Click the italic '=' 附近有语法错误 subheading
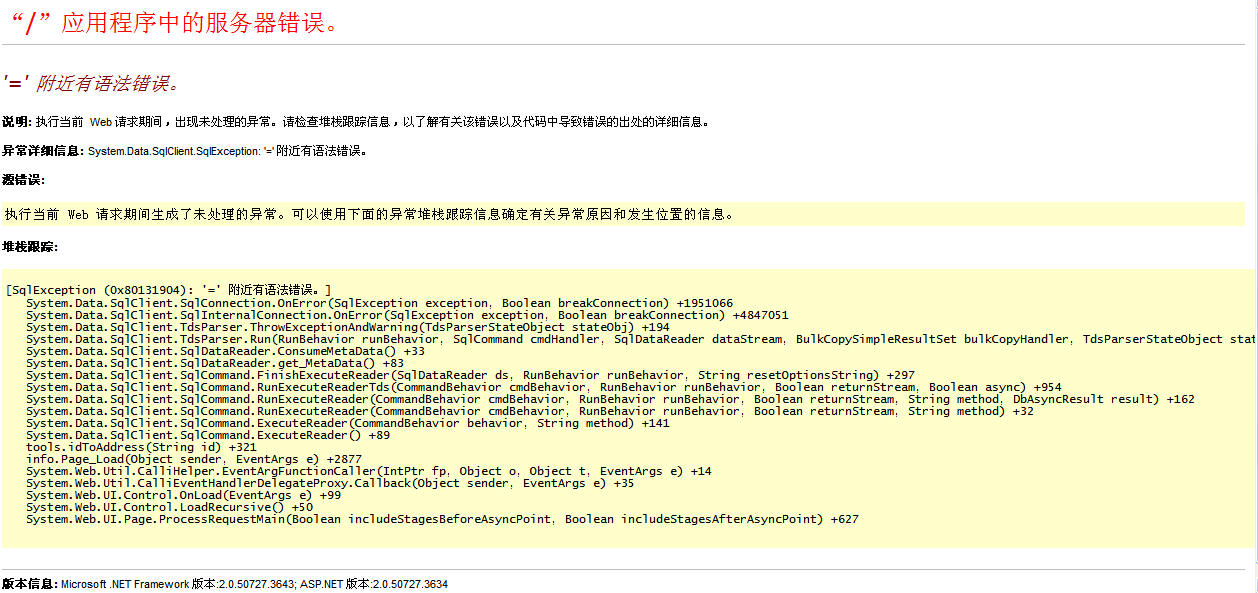The height and width of the screenshot is (593, 1258). 92,83
